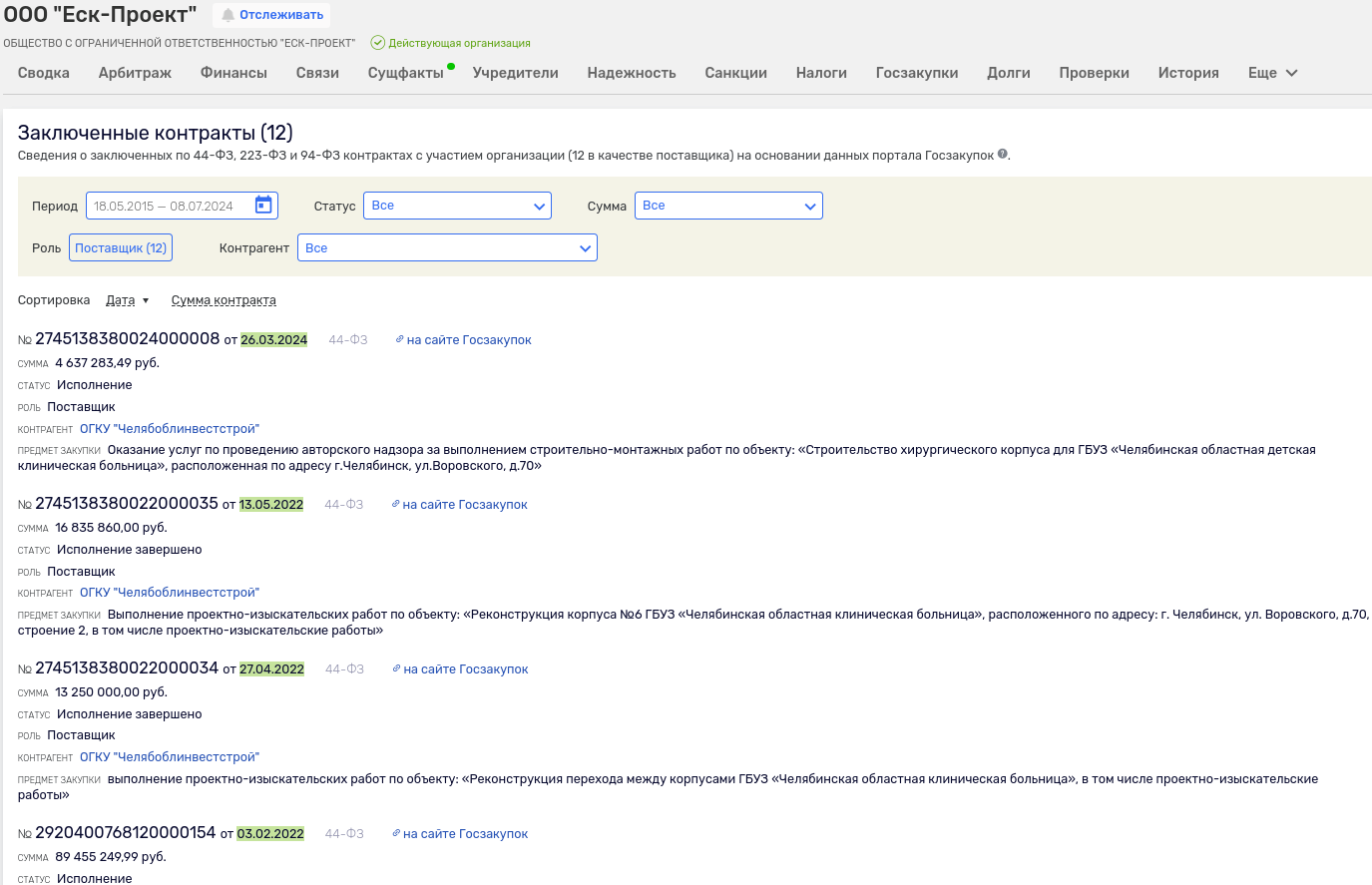Viewport: 1372px width, 885px height.
Task: Click the Действующая организация status checkmark
Action: coord(377,43)
